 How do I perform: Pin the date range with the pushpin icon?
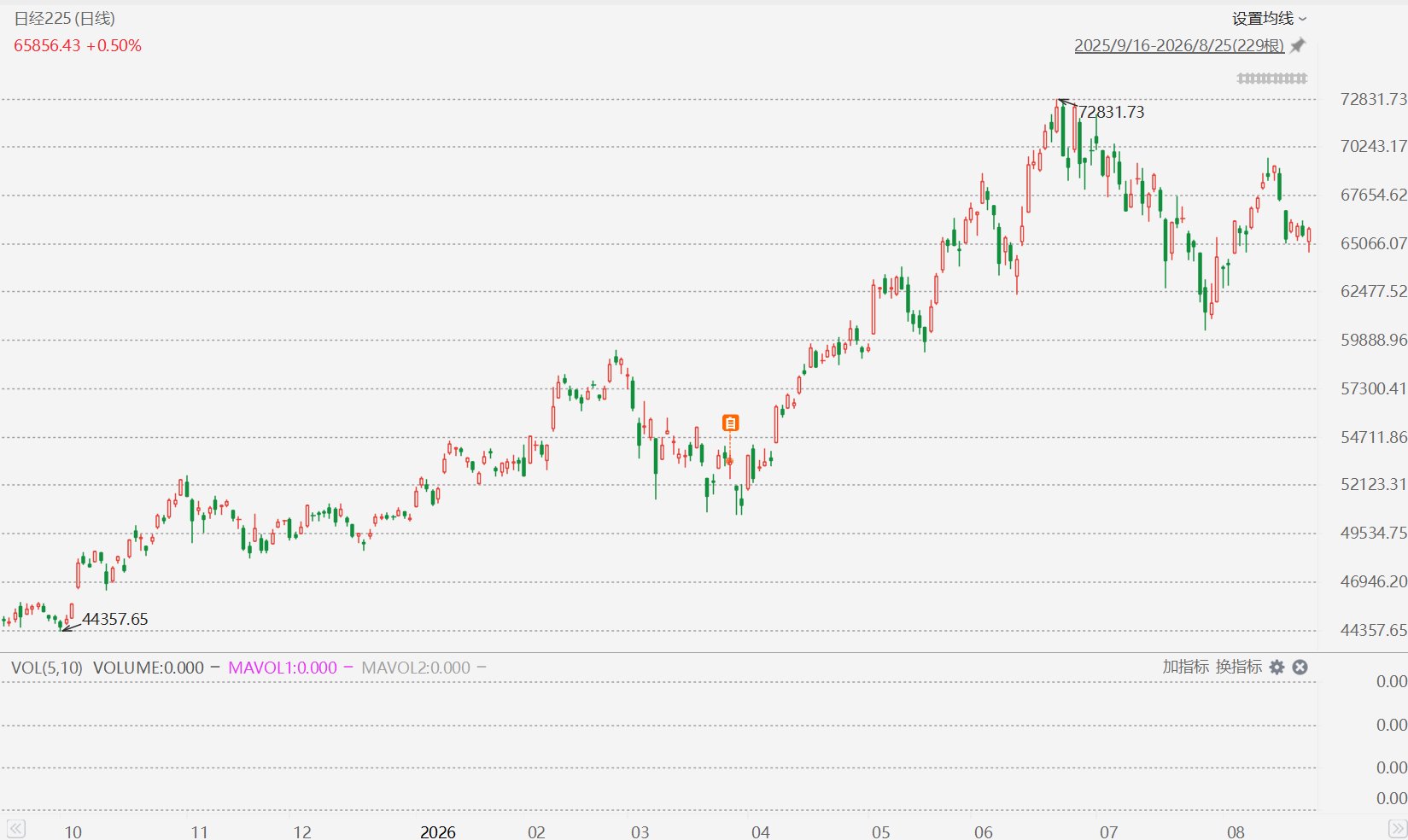tap(1298, 45)
